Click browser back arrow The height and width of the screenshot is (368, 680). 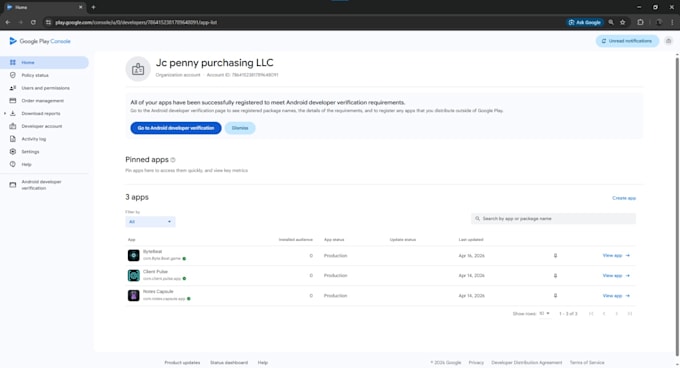click(x=8, y=22)
